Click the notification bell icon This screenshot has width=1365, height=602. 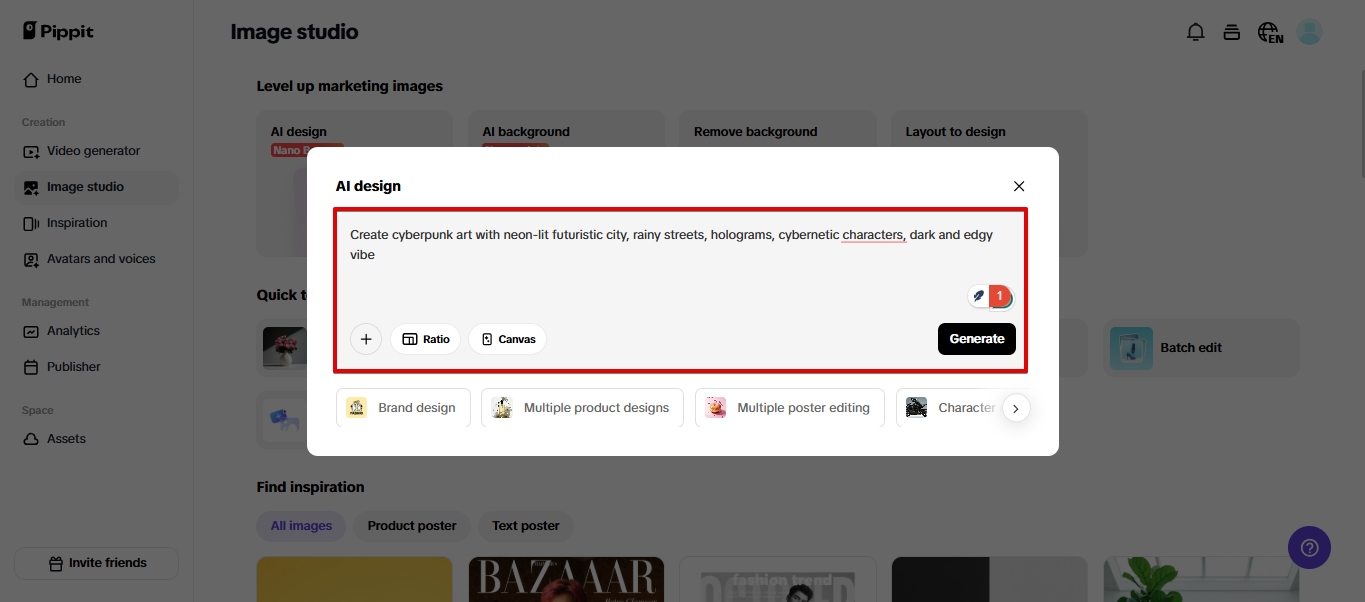click(x=1195, y=32)
